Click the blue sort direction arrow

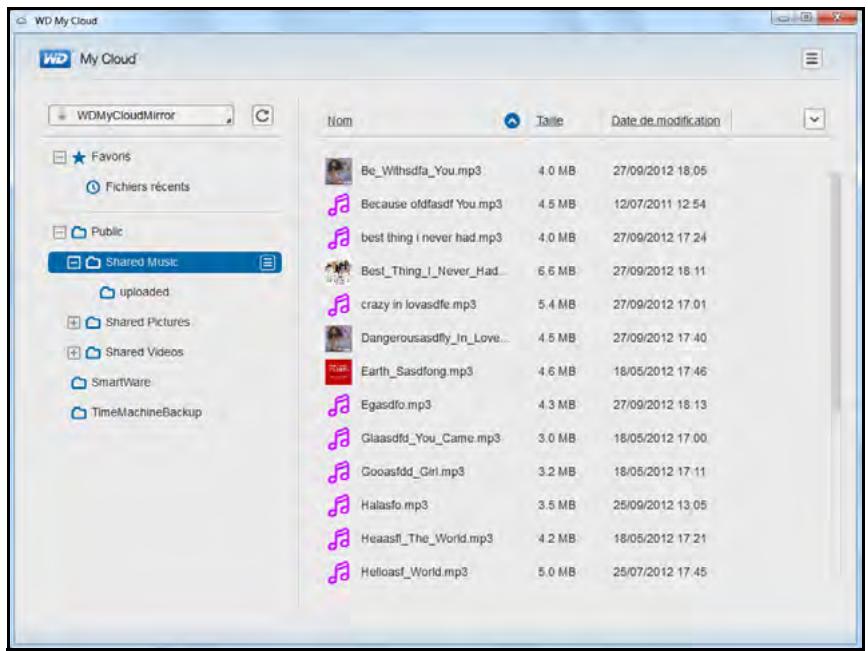[x=512, y=121]
